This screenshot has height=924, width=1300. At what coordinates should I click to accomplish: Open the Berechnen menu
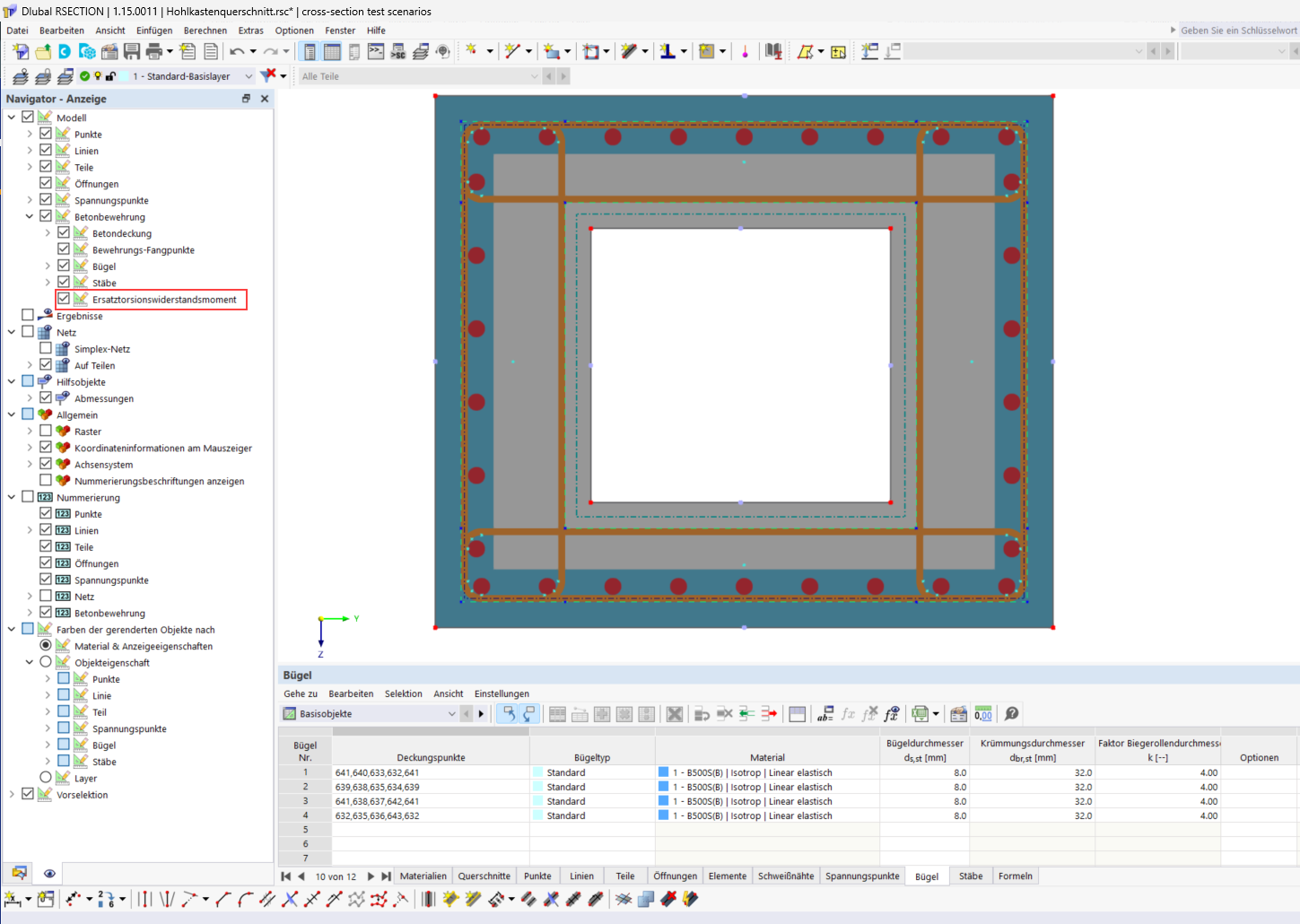pyautogui.click(x=205, y=31)
